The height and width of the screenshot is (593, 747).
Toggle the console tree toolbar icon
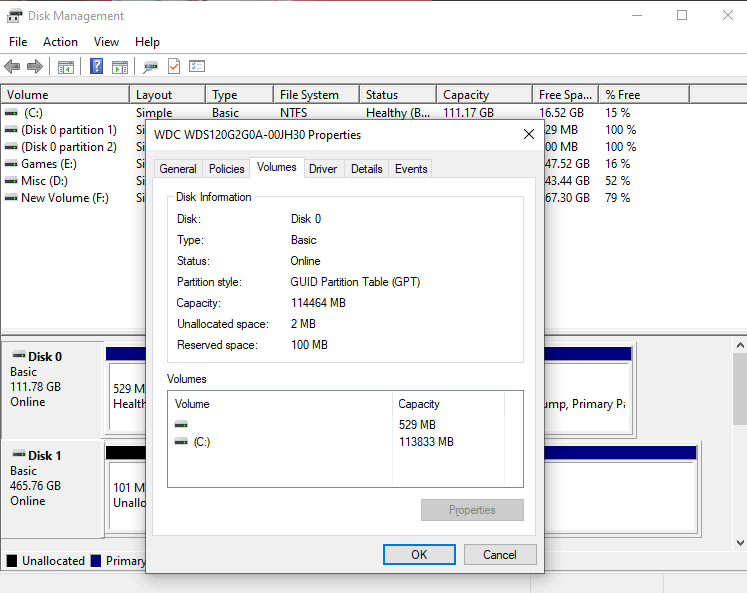pyautogui.click(x=66, y=67)
